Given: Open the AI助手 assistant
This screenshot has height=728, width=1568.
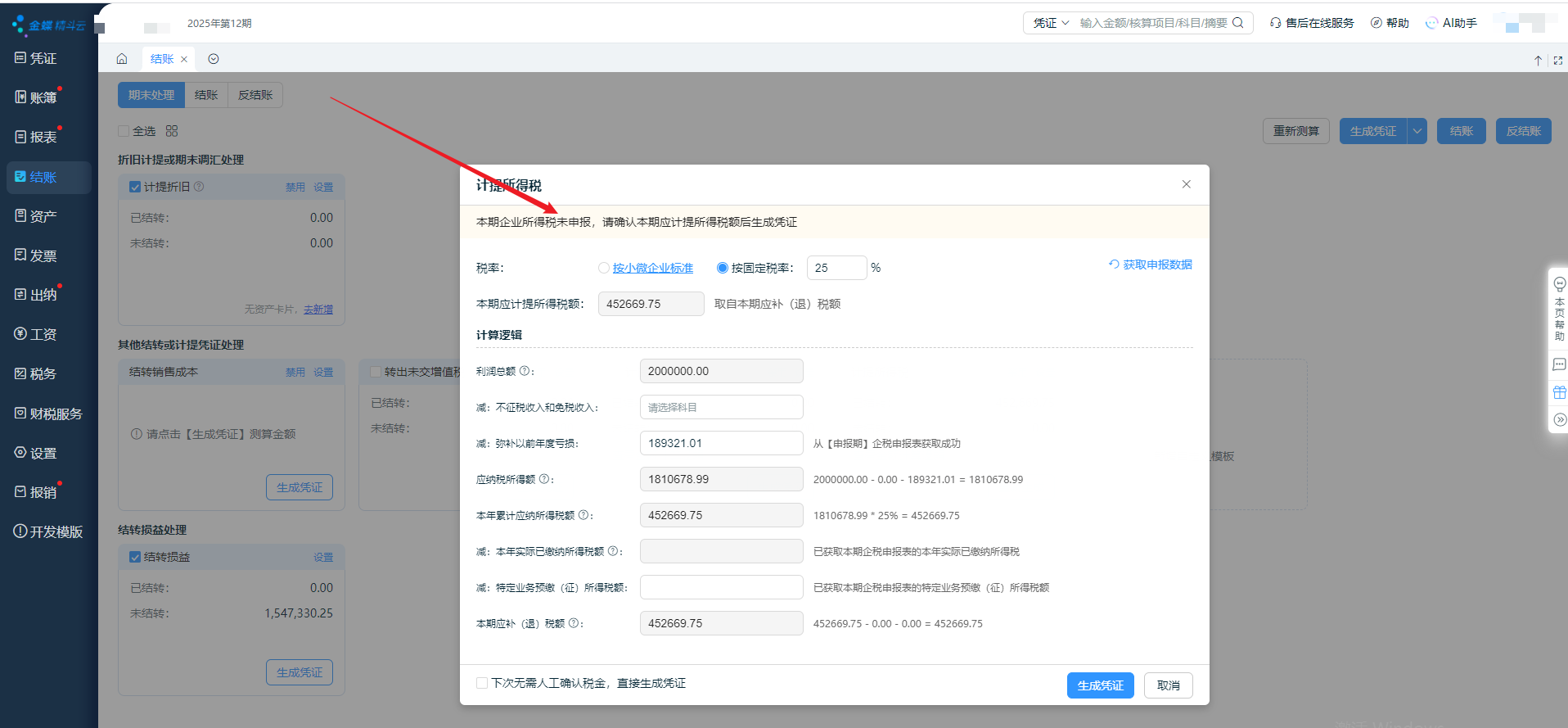Looking at the screenshot, I should coord(1451,23).
